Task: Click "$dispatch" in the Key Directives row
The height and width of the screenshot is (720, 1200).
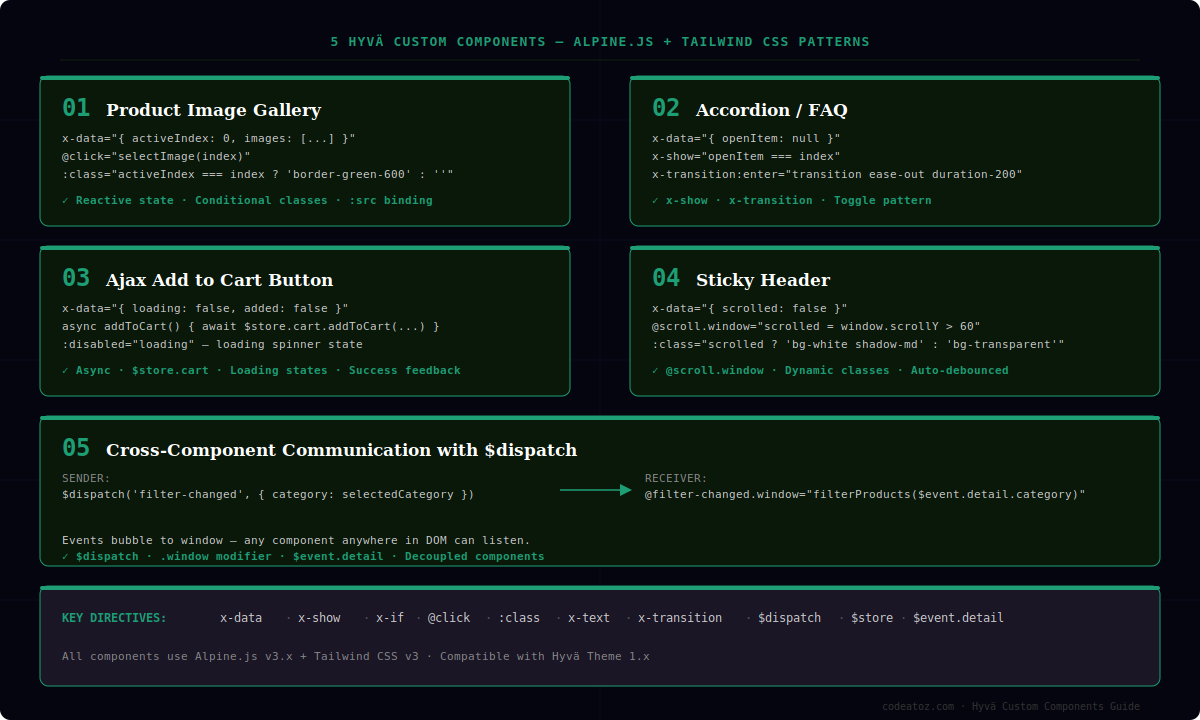Action: pos(790,618)
